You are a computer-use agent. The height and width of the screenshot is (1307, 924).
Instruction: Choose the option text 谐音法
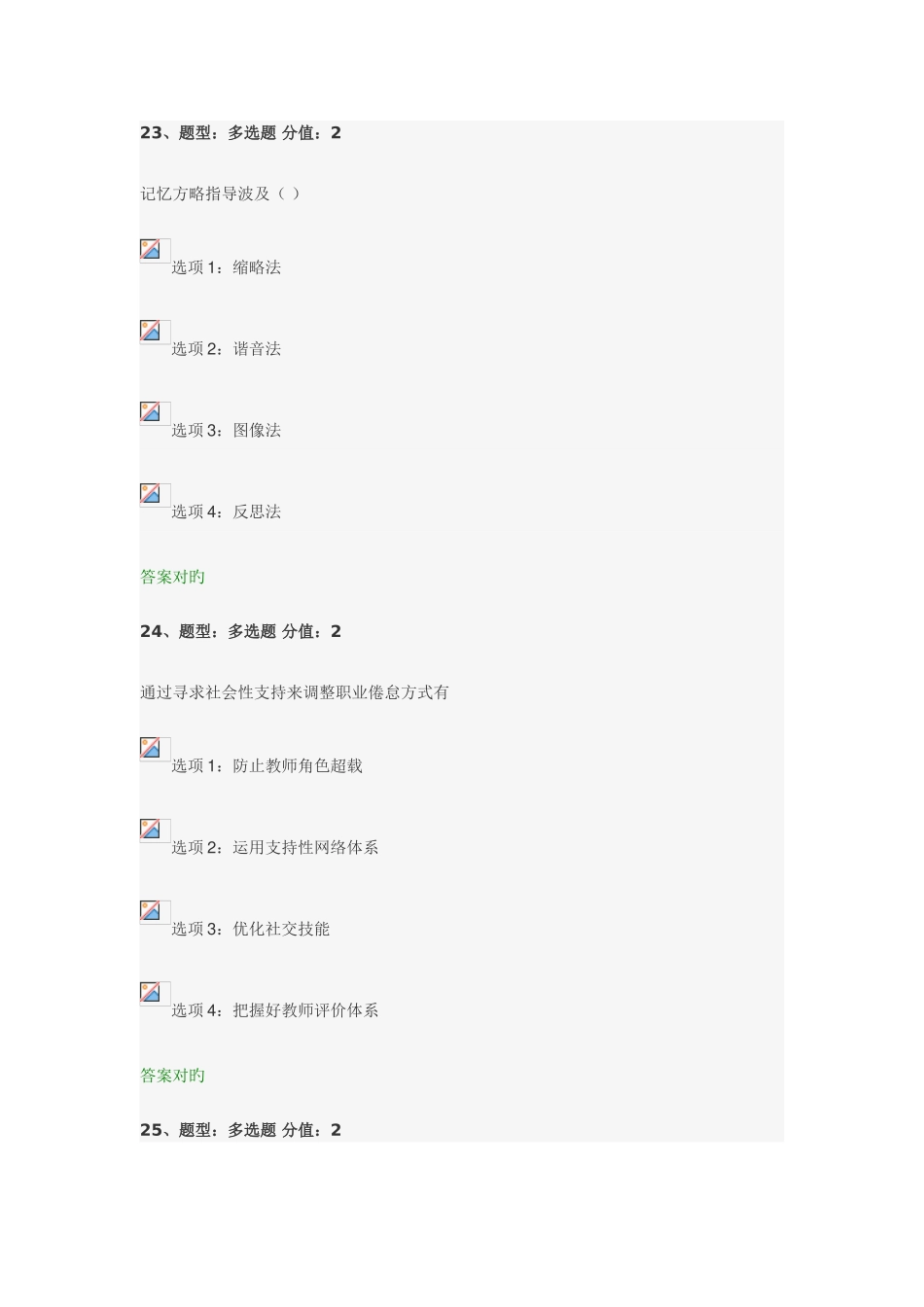[257, 349]
